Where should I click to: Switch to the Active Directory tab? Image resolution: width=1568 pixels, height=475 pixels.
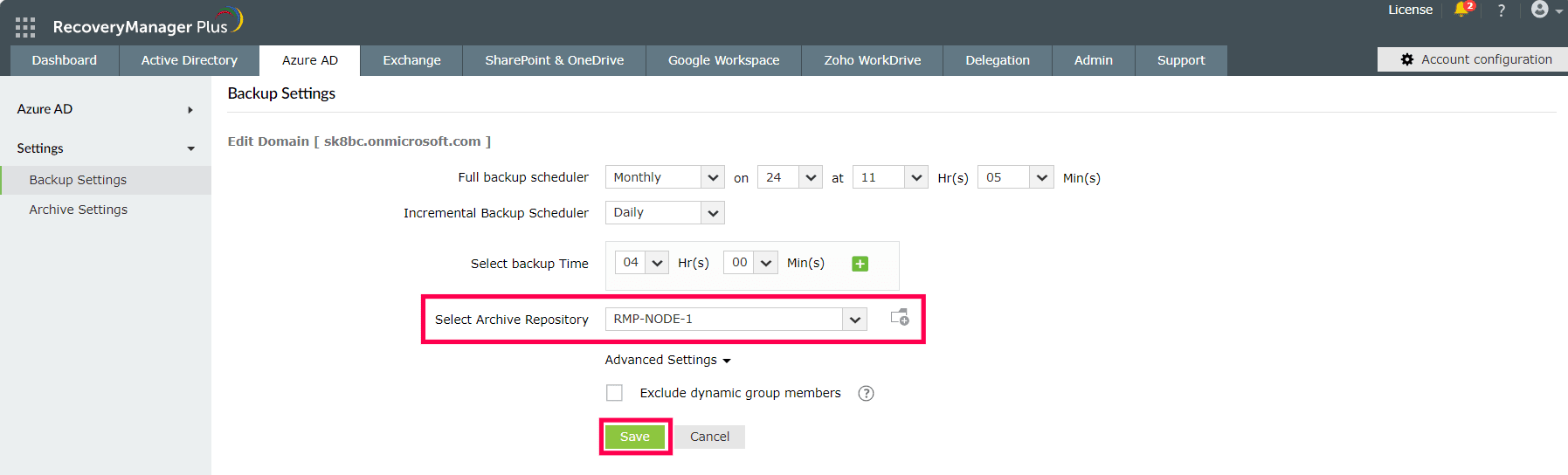pos(190,60)
